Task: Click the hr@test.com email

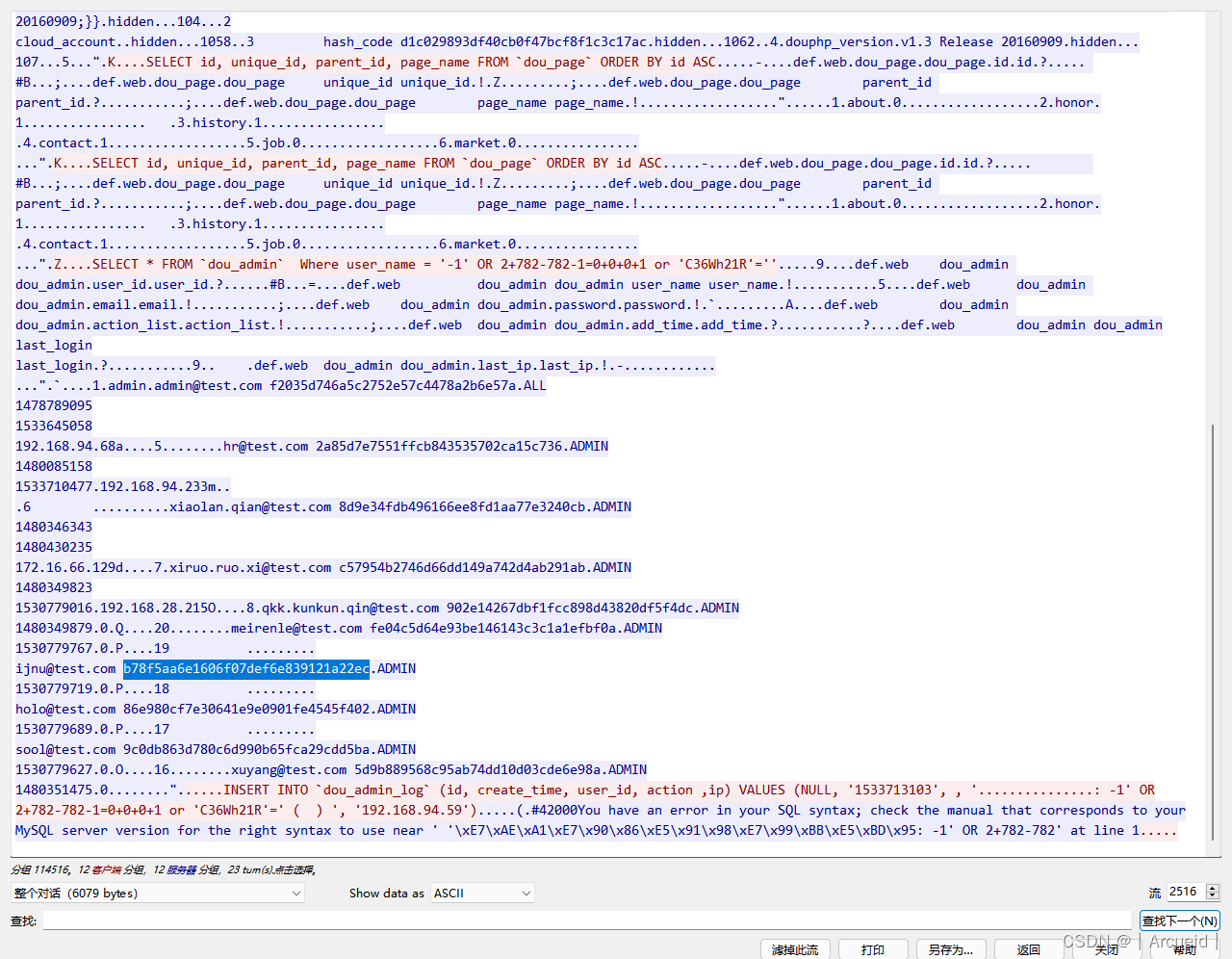Action: tap(266, 446)
